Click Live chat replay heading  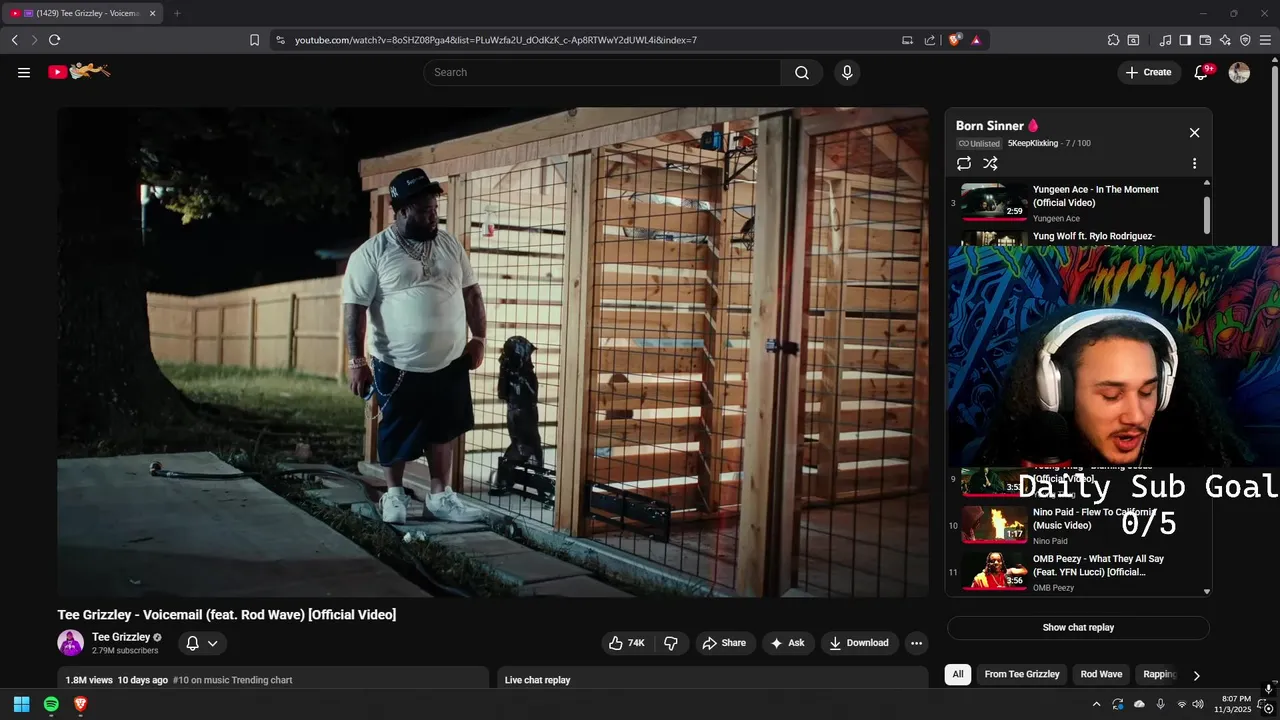point(537,680)
